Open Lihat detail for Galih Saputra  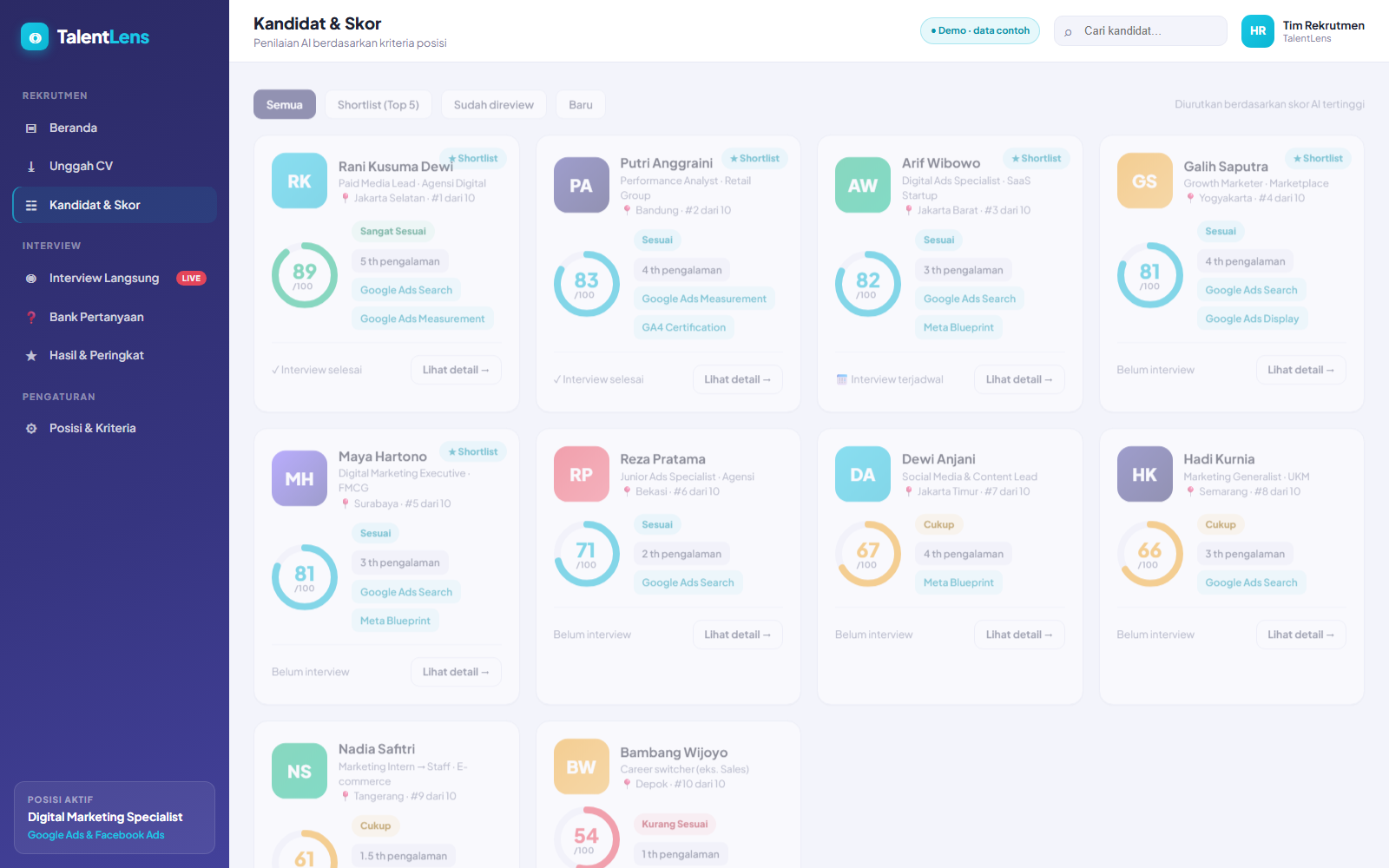[1301, 370]
